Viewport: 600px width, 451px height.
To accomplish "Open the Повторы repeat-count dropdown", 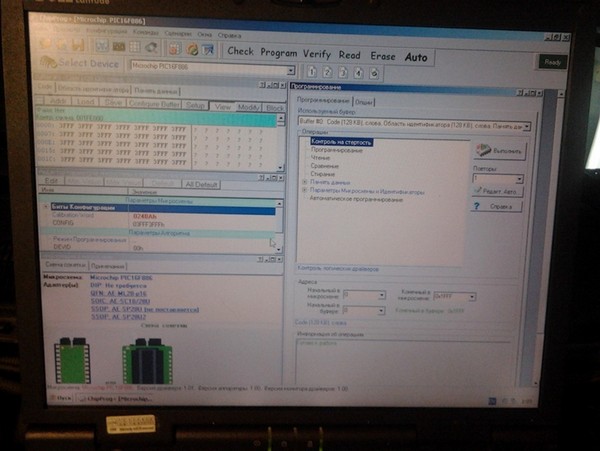I will coord(519,179).
